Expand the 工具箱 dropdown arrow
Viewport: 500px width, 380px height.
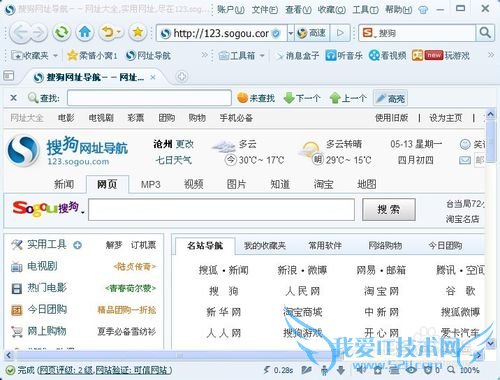coord(262,56)
